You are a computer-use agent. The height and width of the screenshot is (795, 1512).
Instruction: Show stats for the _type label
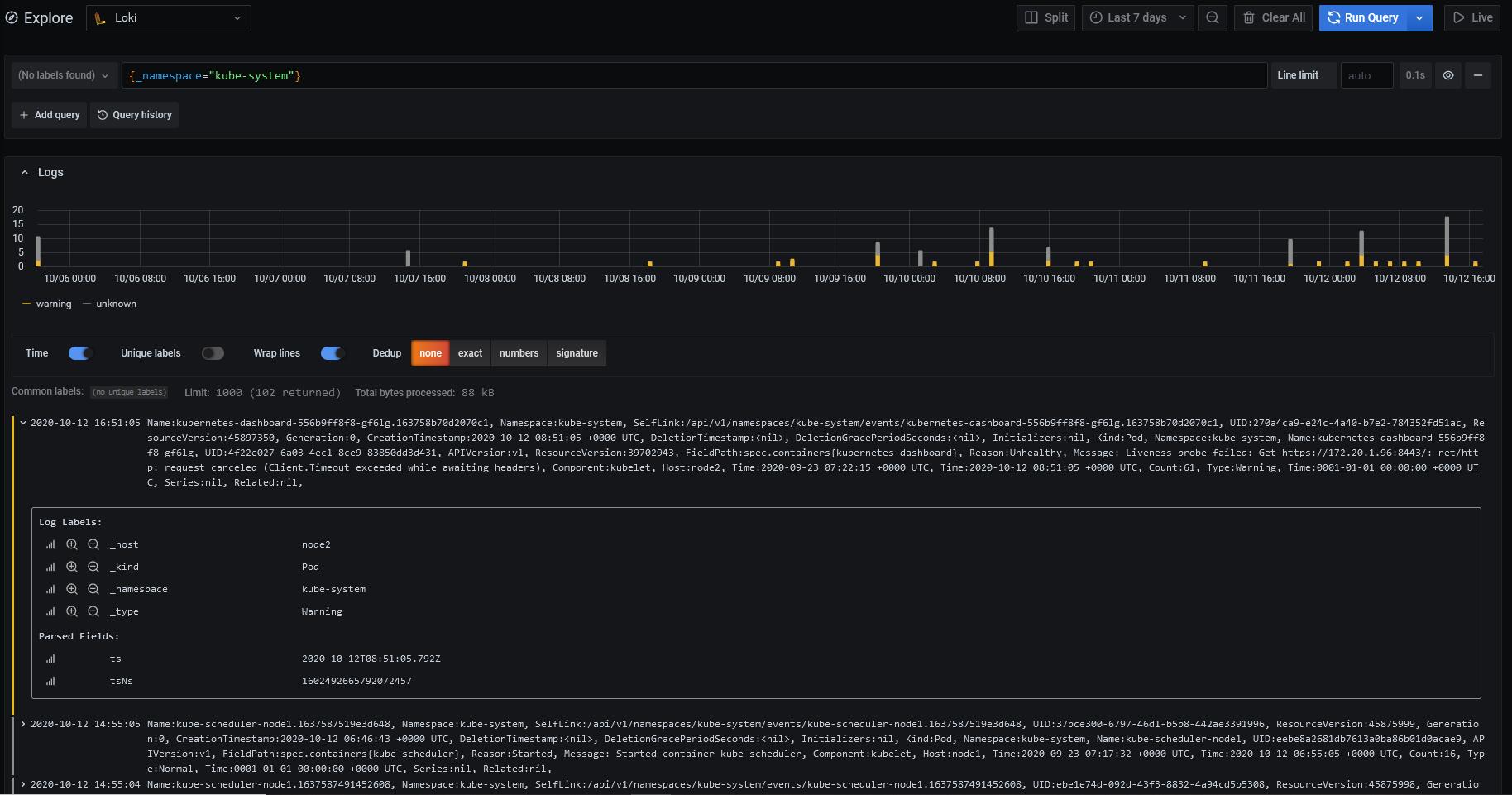click(50, 611)
